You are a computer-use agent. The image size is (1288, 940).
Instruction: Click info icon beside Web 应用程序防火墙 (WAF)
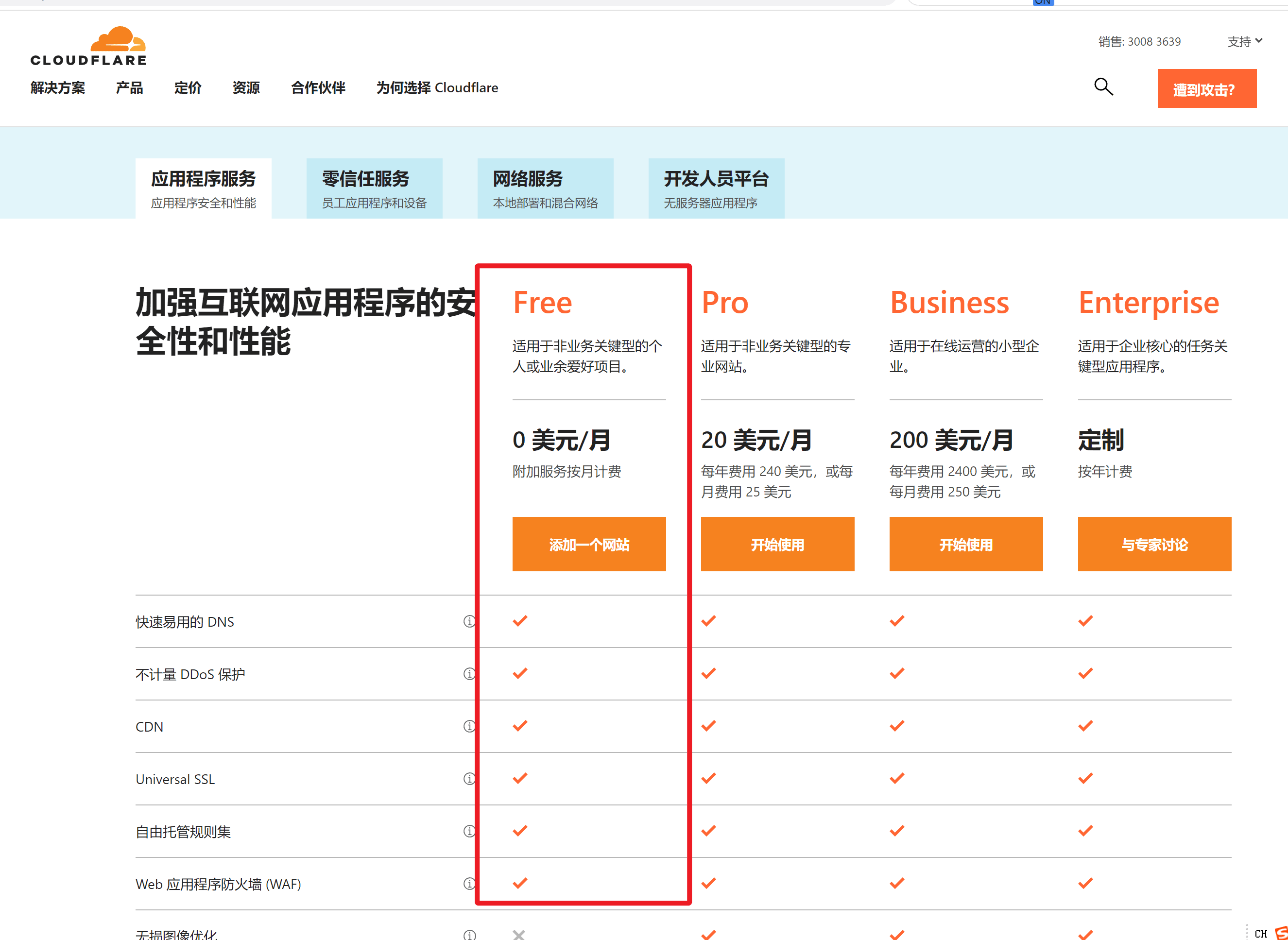tap(469, 884)
